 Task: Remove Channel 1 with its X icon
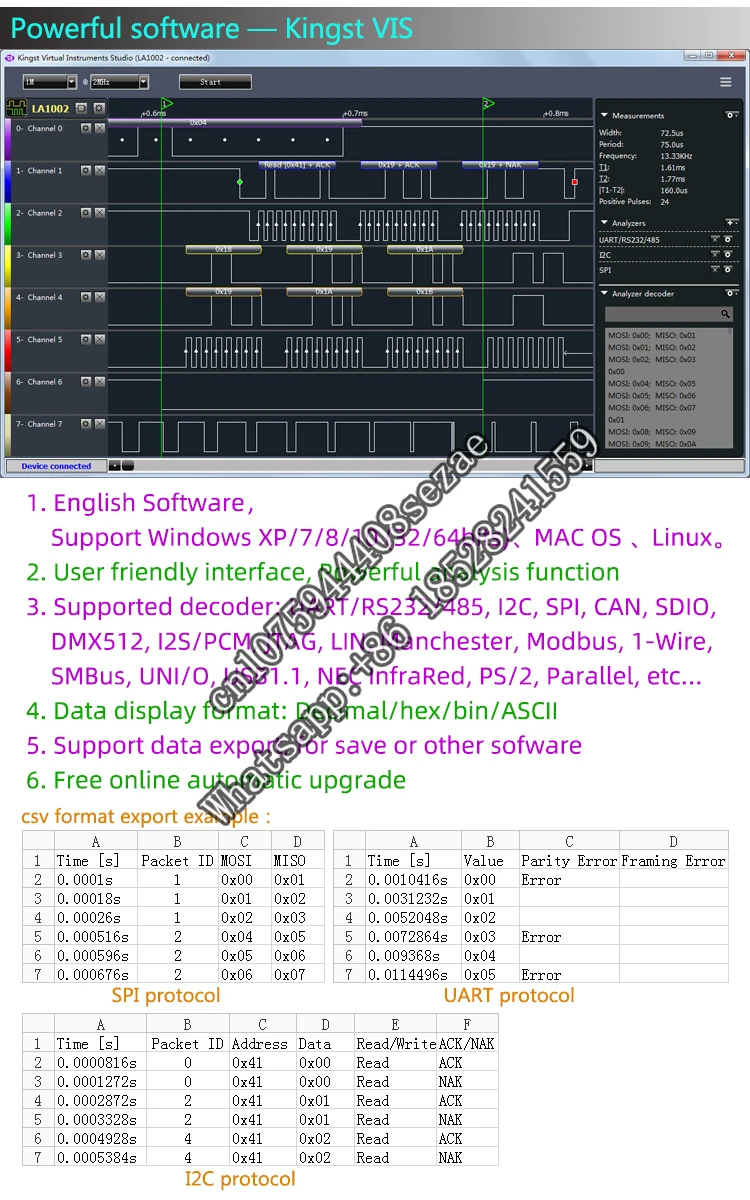[x=100, y=171]
